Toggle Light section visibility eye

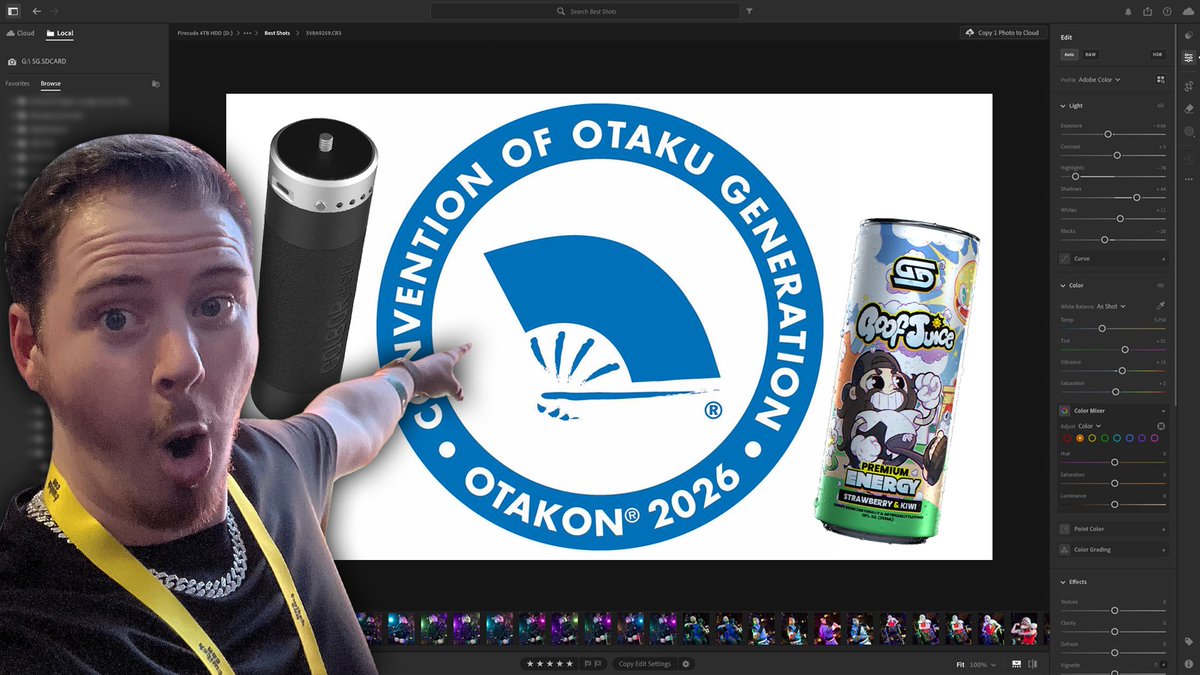[1161, 105]
